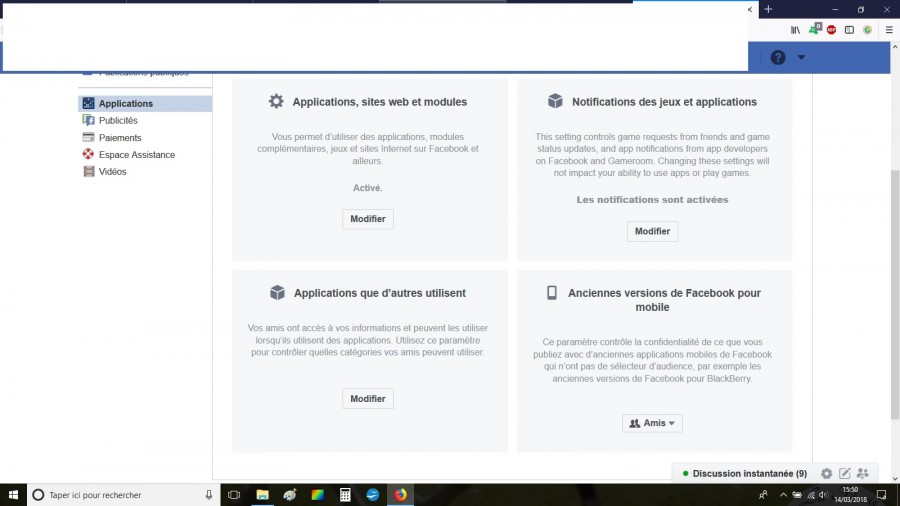Image resolution: width=900 pixels, height=506 pixels.
Task: Click the Vidéos film strip icon
Action: (x=88, y=172)
